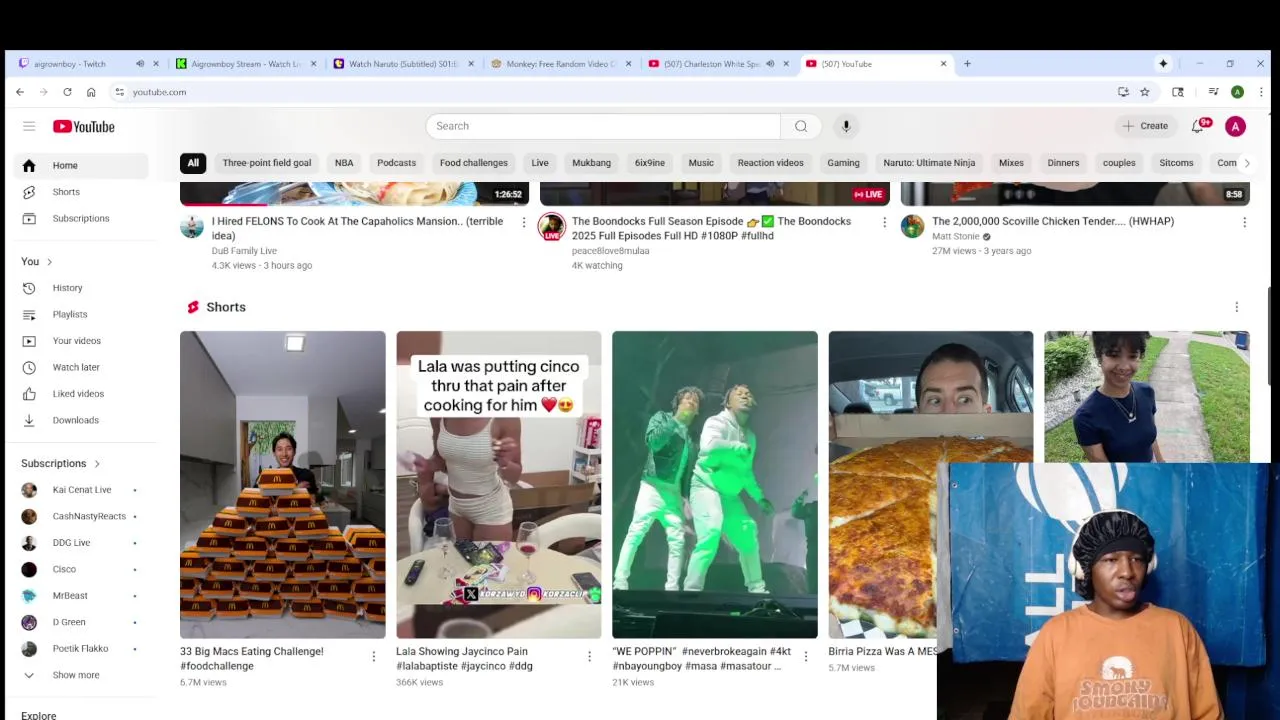The image size is (1280, 720).
Task: Open Matt Stonie channel link
Action: coord(955,237)
